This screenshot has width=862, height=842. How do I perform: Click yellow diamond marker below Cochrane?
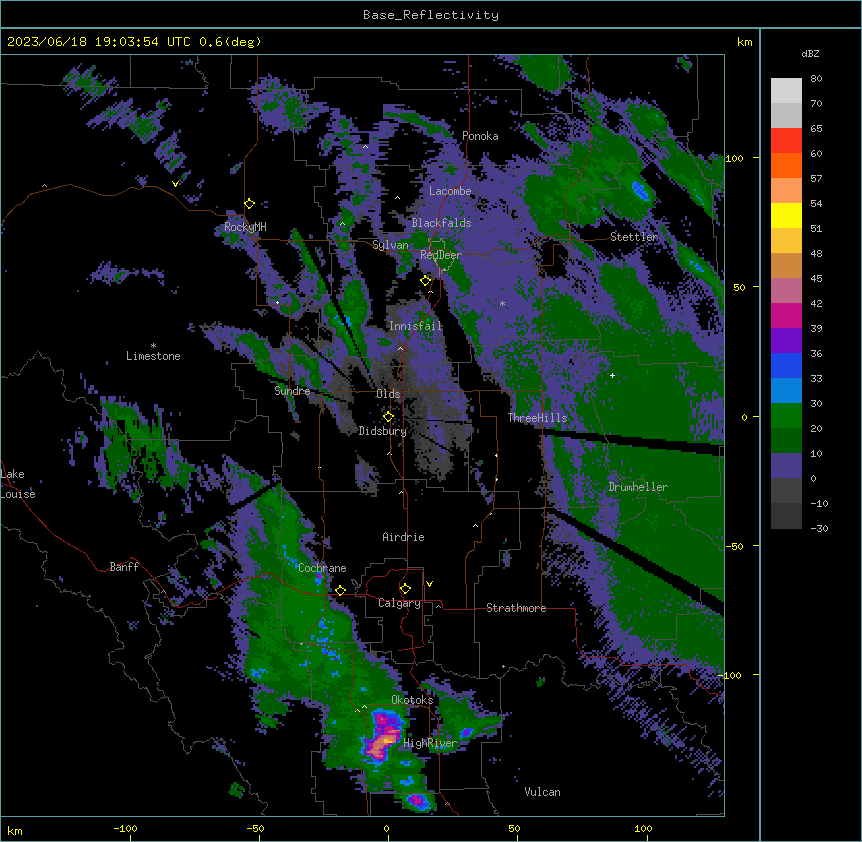pos(341,591)
